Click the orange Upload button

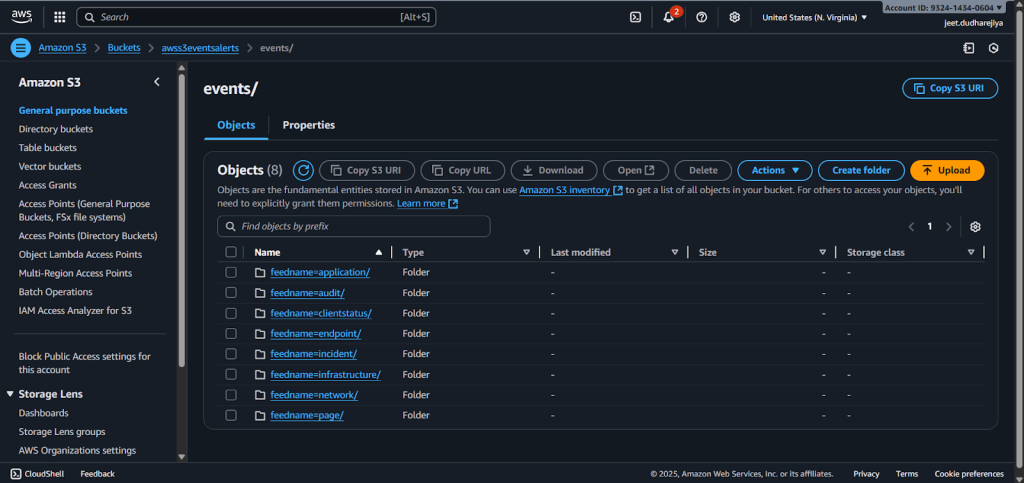pyautogui.click(x=947, y=170)
